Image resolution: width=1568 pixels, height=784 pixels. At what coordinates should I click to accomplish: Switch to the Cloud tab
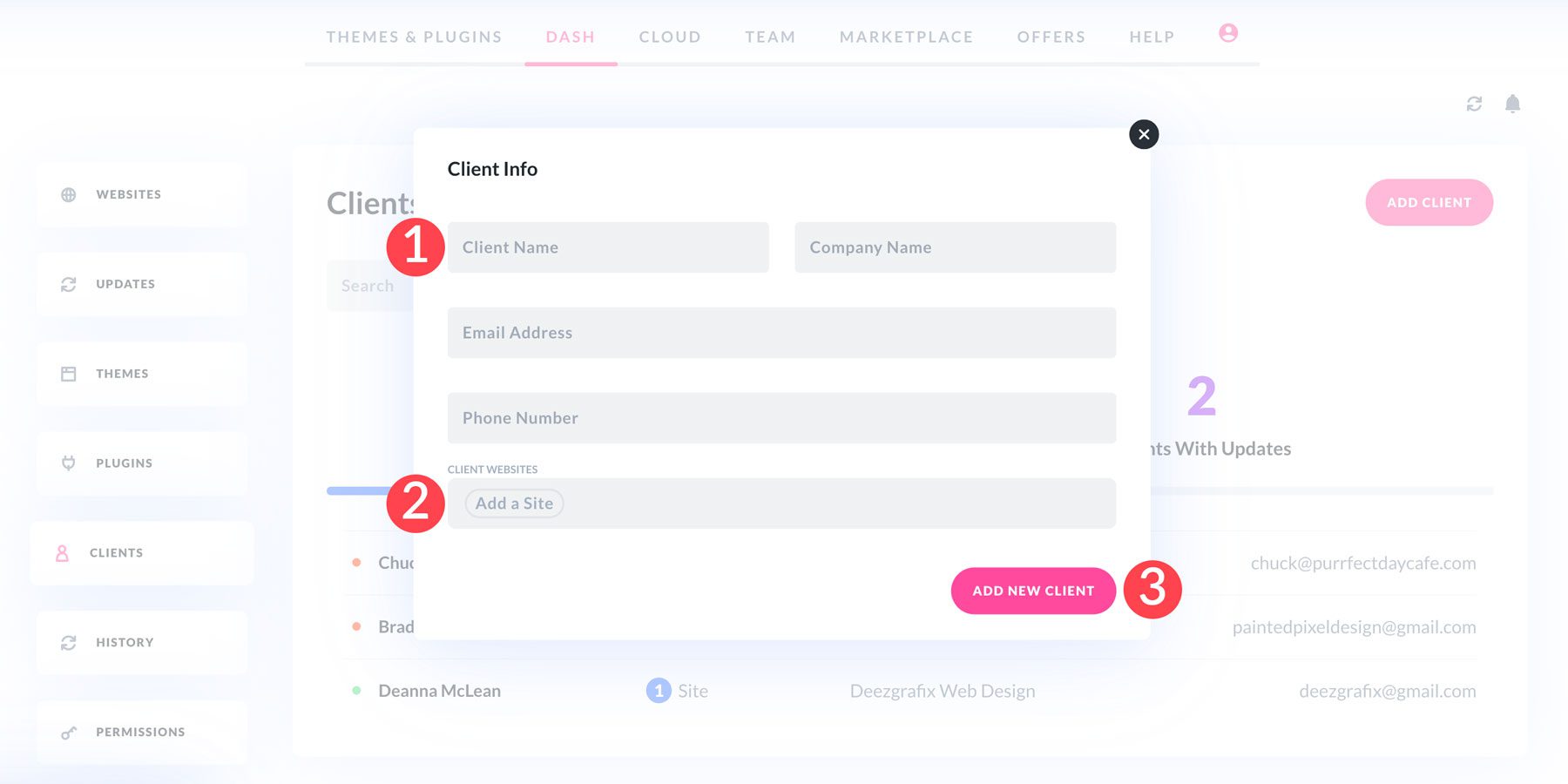pos(669,37)
